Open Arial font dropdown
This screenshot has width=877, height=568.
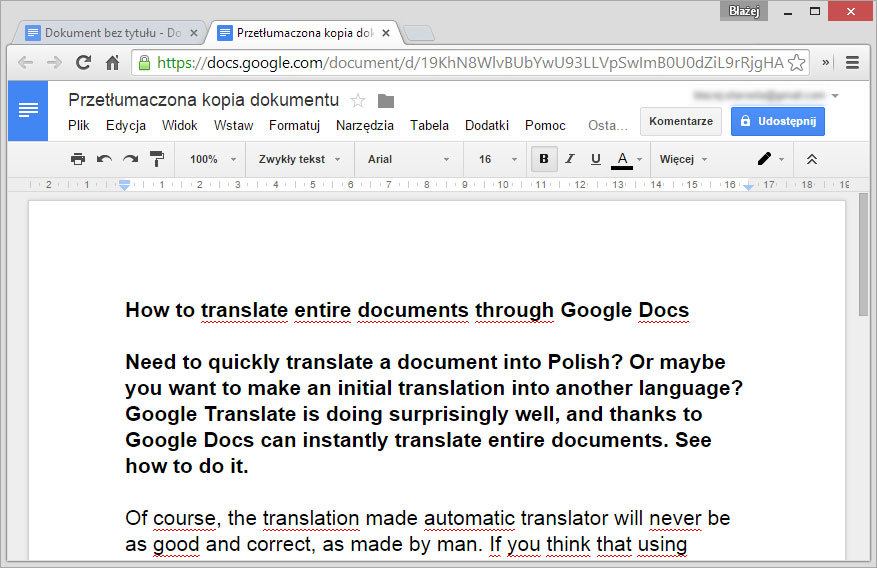tap(408, 159)
